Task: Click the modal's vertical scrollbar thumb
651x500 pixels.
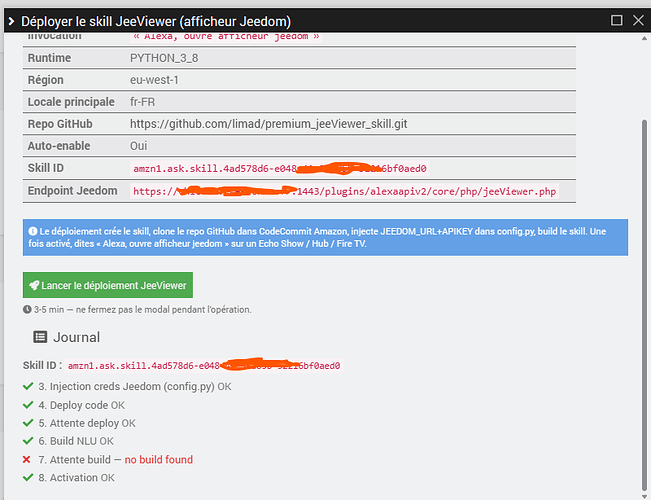Action: tap(644, 305)
